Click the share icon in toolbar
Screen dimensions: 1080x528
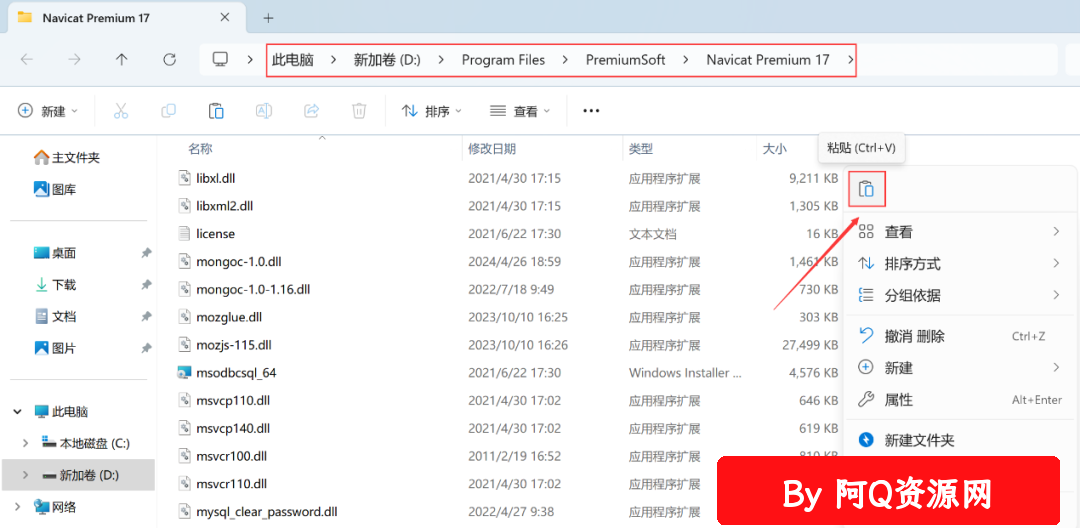point(311,111)
